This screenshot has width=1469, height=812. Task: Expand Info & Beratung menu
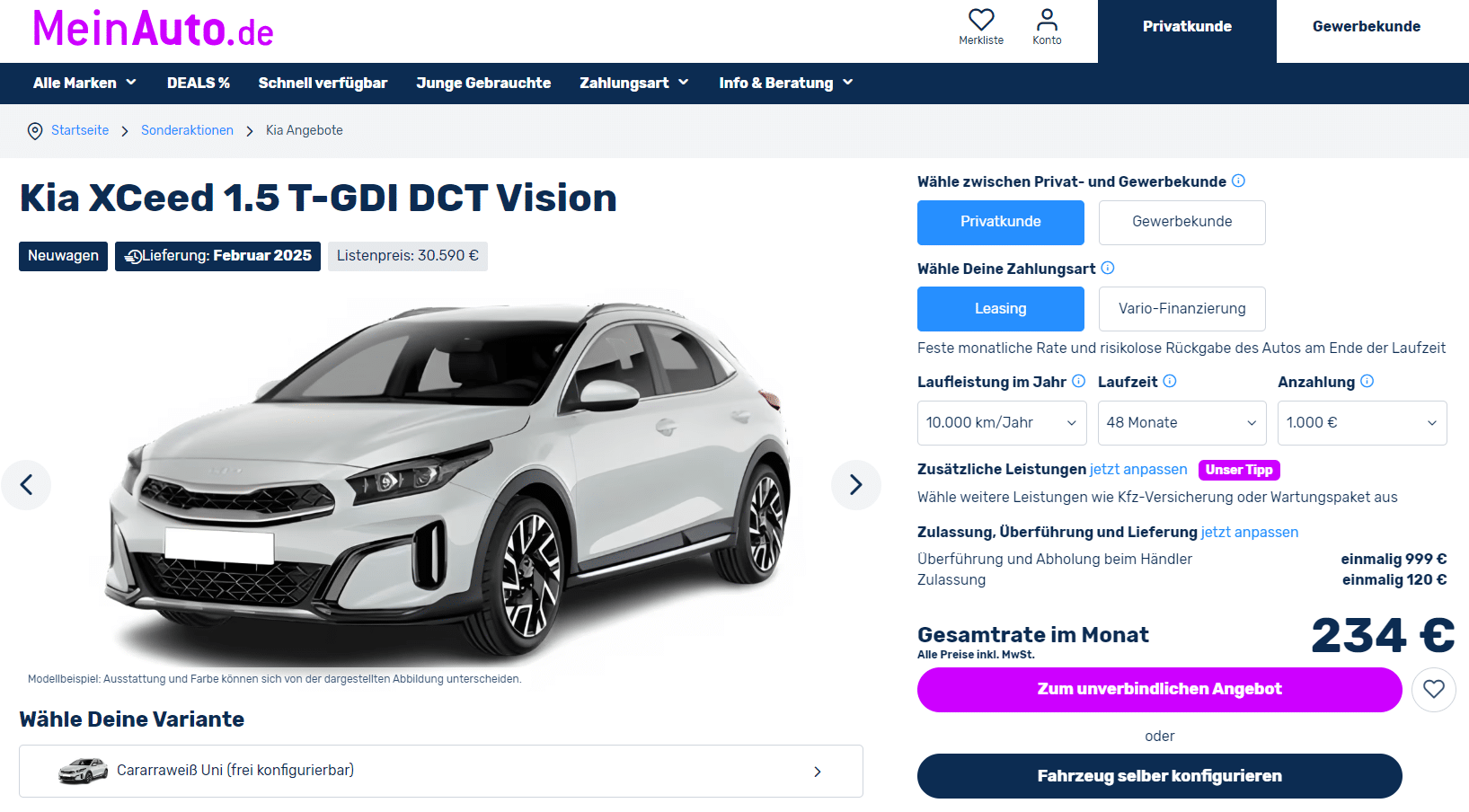[786, 83]
